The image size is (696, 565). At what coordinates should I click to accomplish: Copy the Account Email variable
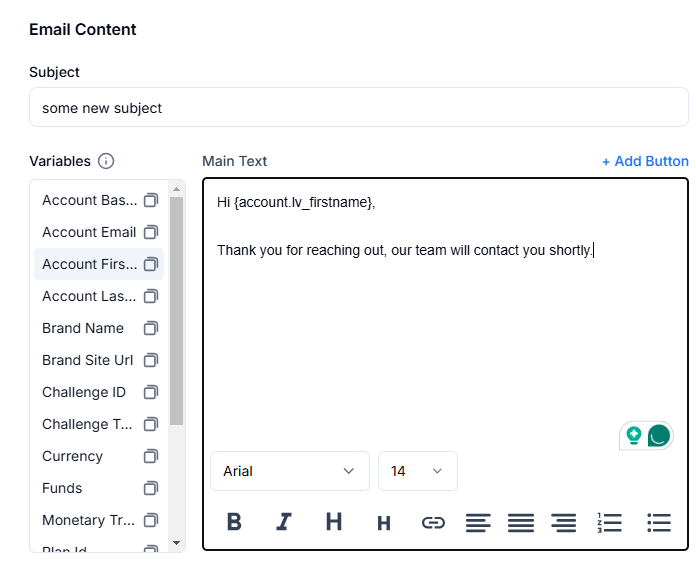(x=151, y=232)
